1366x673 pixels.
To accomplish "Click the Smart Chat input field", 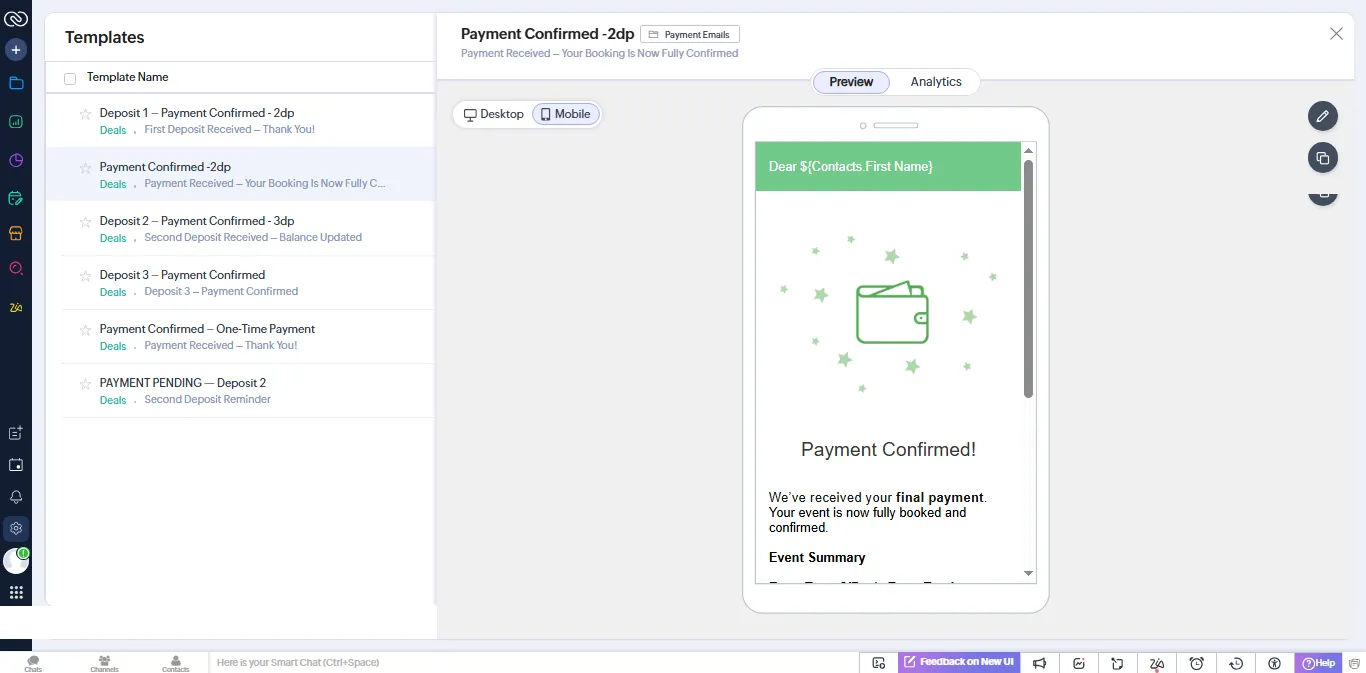I will tap(533, 663).
